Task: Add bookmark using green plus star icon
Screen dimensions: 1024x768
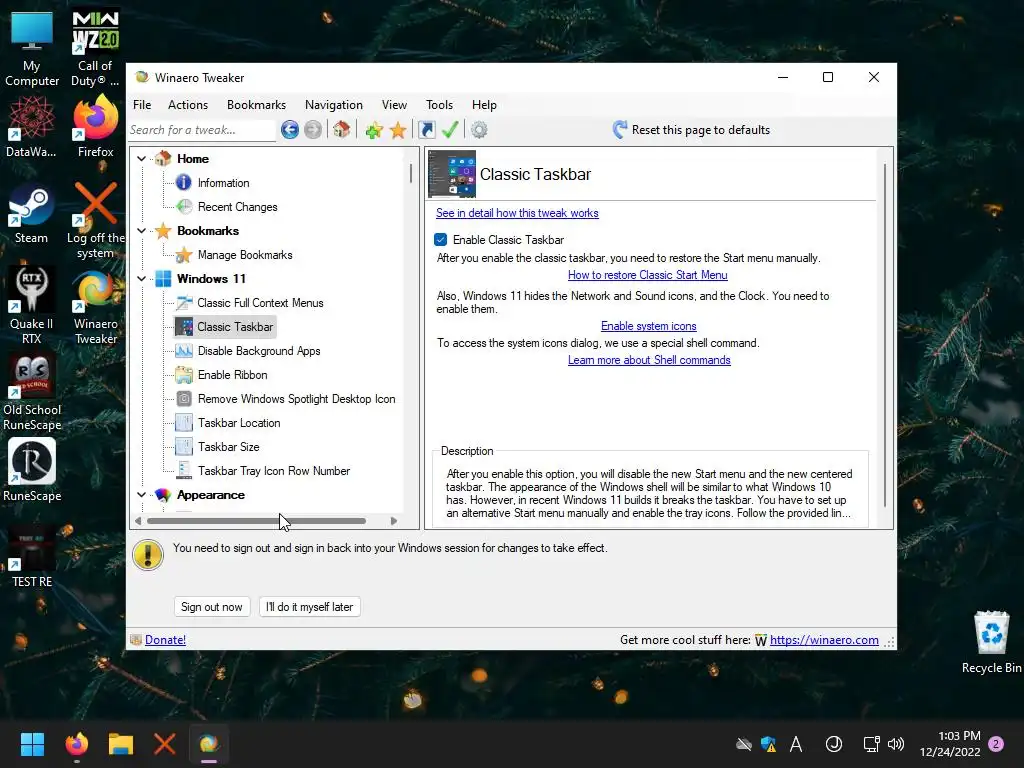Action: pyautogui.click(x=374, y=130)
